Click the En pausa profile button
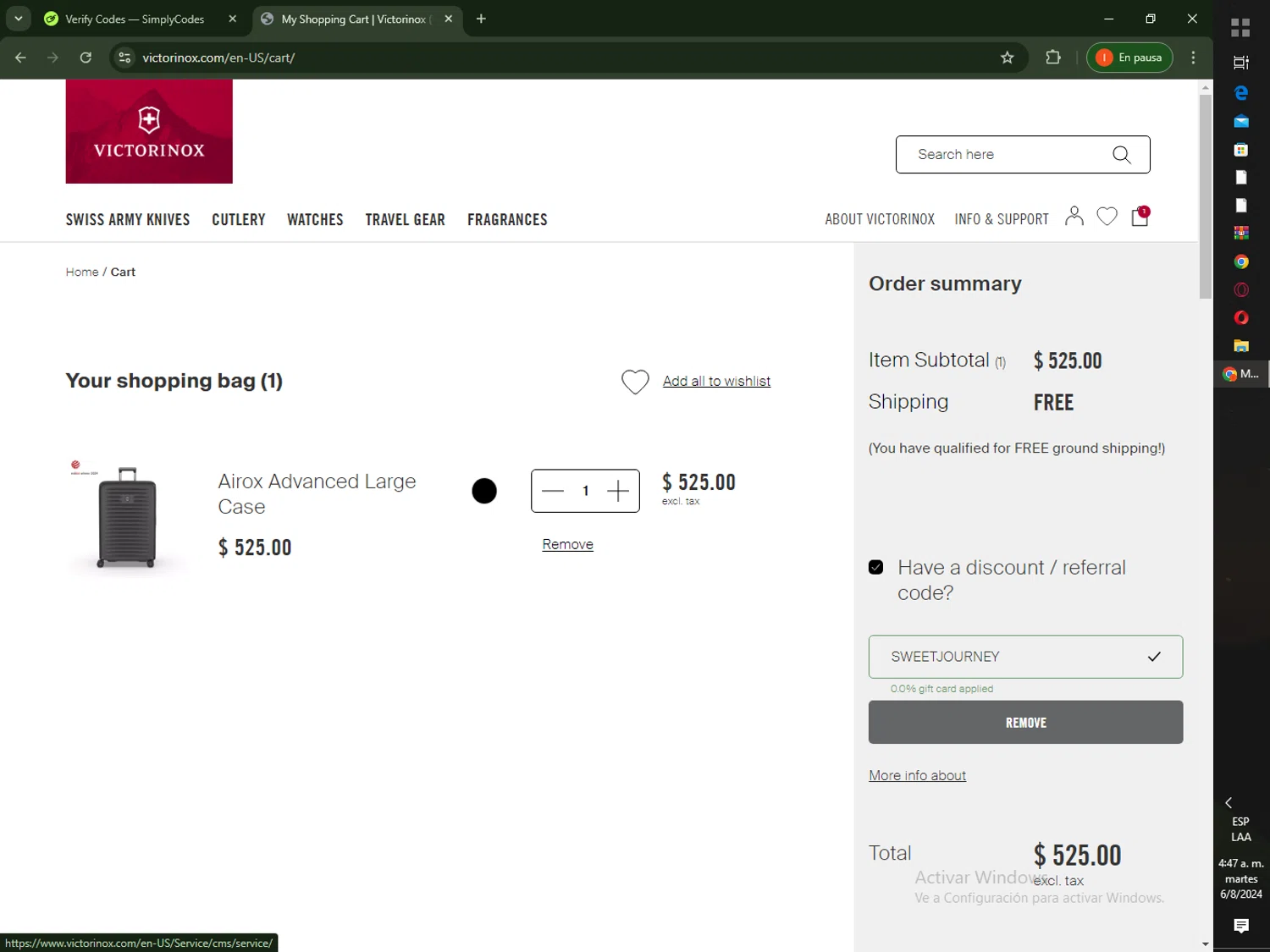This screenshot has height=952, width=1270. click(1129, 58)
